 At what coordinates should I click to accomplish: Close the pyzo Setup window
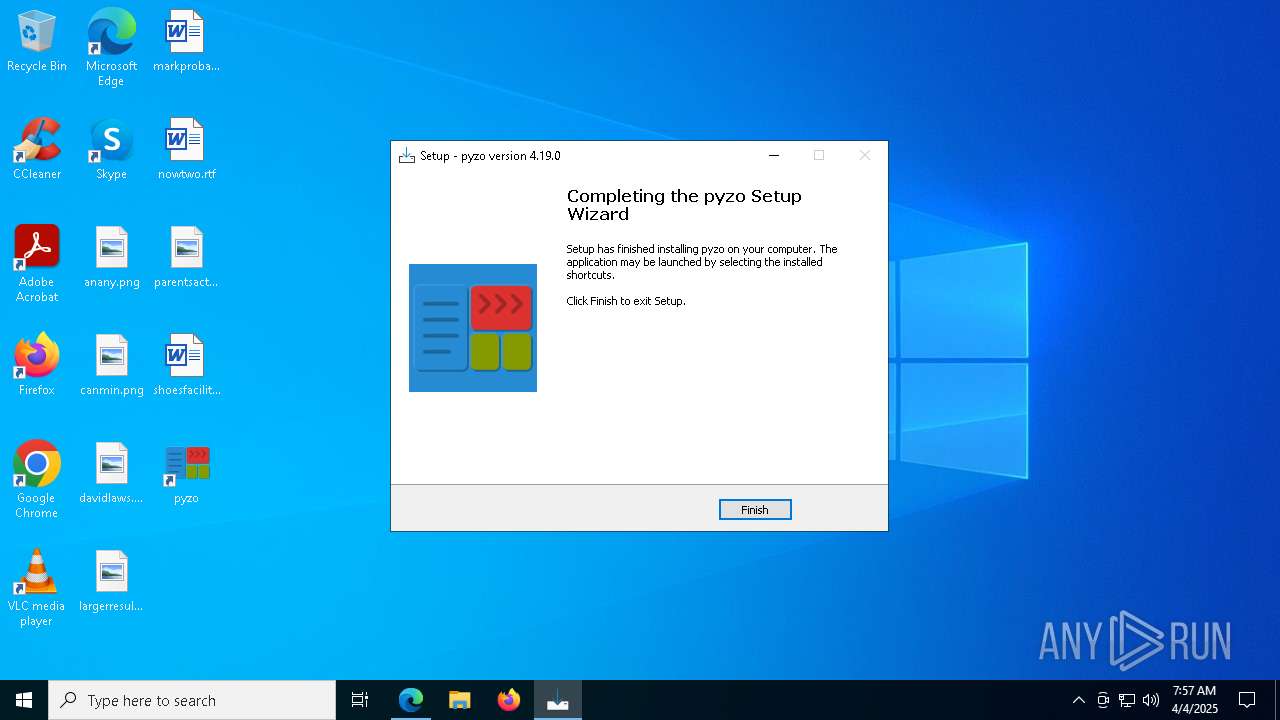[865, 156]
